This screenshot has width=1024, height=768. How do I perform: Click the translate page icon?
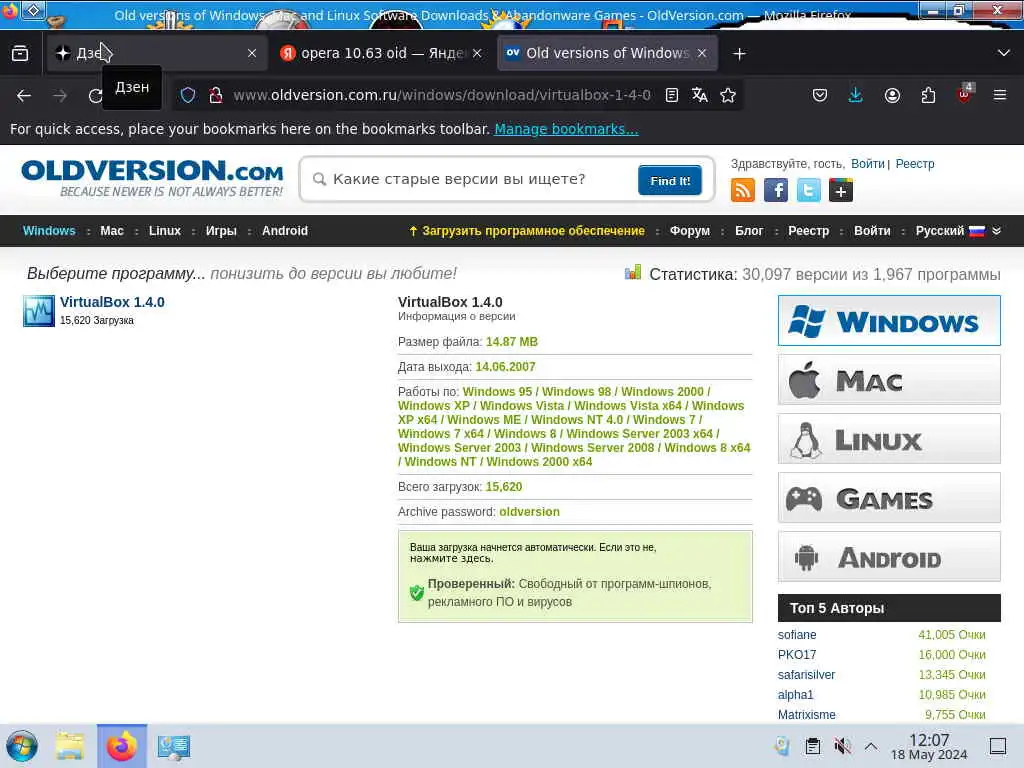tap(699, 95)
